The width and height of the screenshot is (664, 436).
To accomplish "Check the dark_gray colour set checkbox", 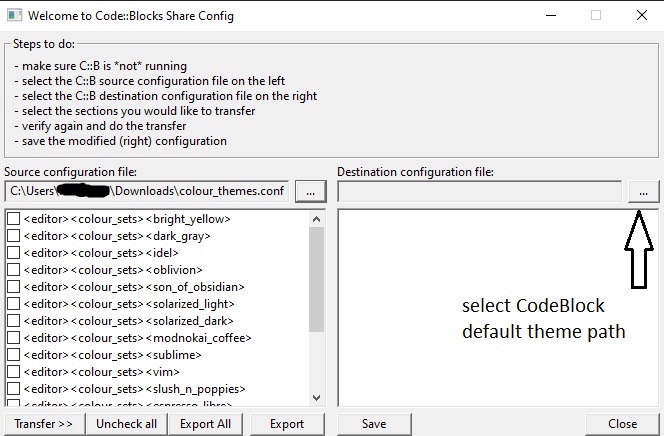I will click(x=14, y=236).
